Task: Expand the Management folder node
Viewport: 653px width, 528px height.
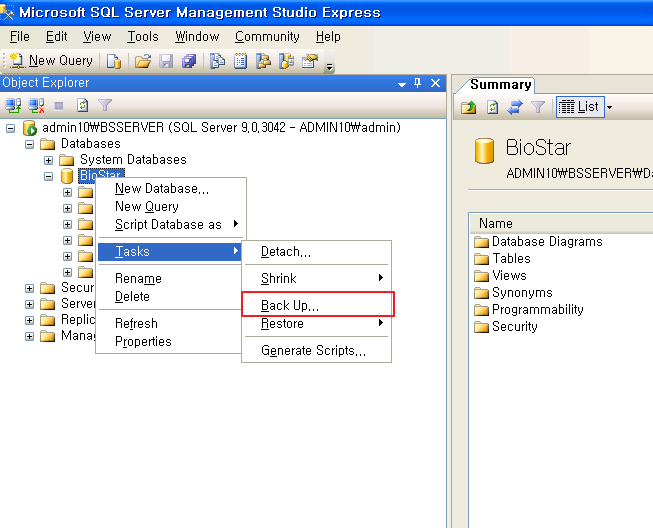Action: 30,336
